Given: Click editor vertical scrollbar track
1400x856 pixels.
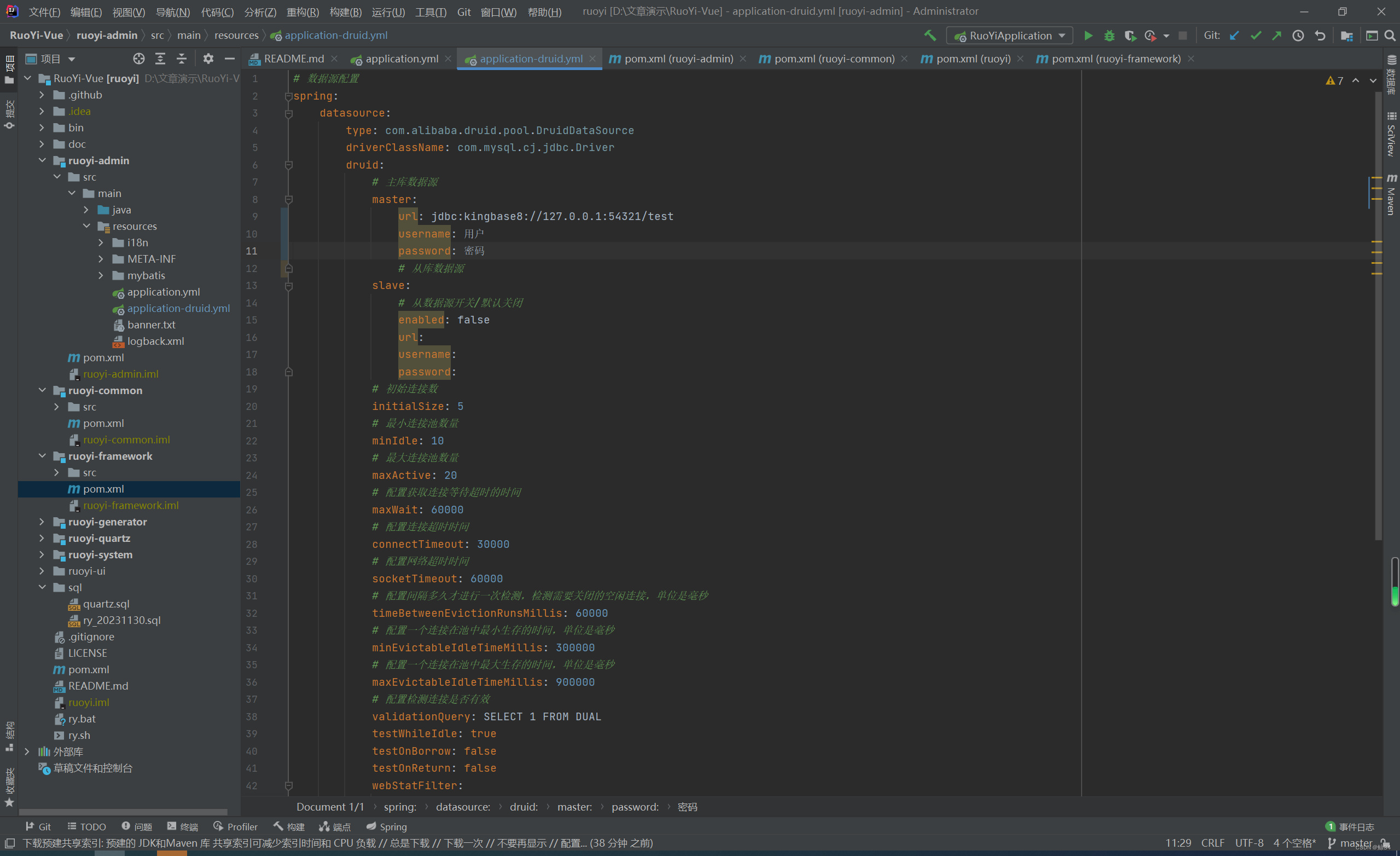Looking at the screenshot, I should point(1378,369).
